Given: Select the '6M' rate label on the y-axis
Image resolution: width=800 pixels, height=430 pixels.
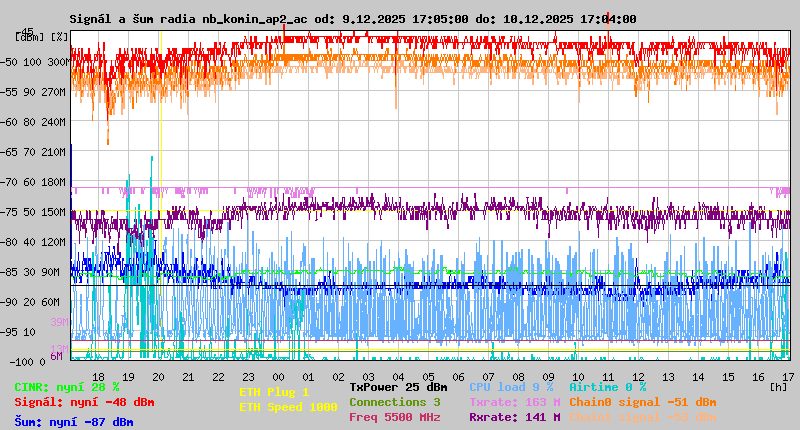Looking at the screenshot, I should (56, 356).
